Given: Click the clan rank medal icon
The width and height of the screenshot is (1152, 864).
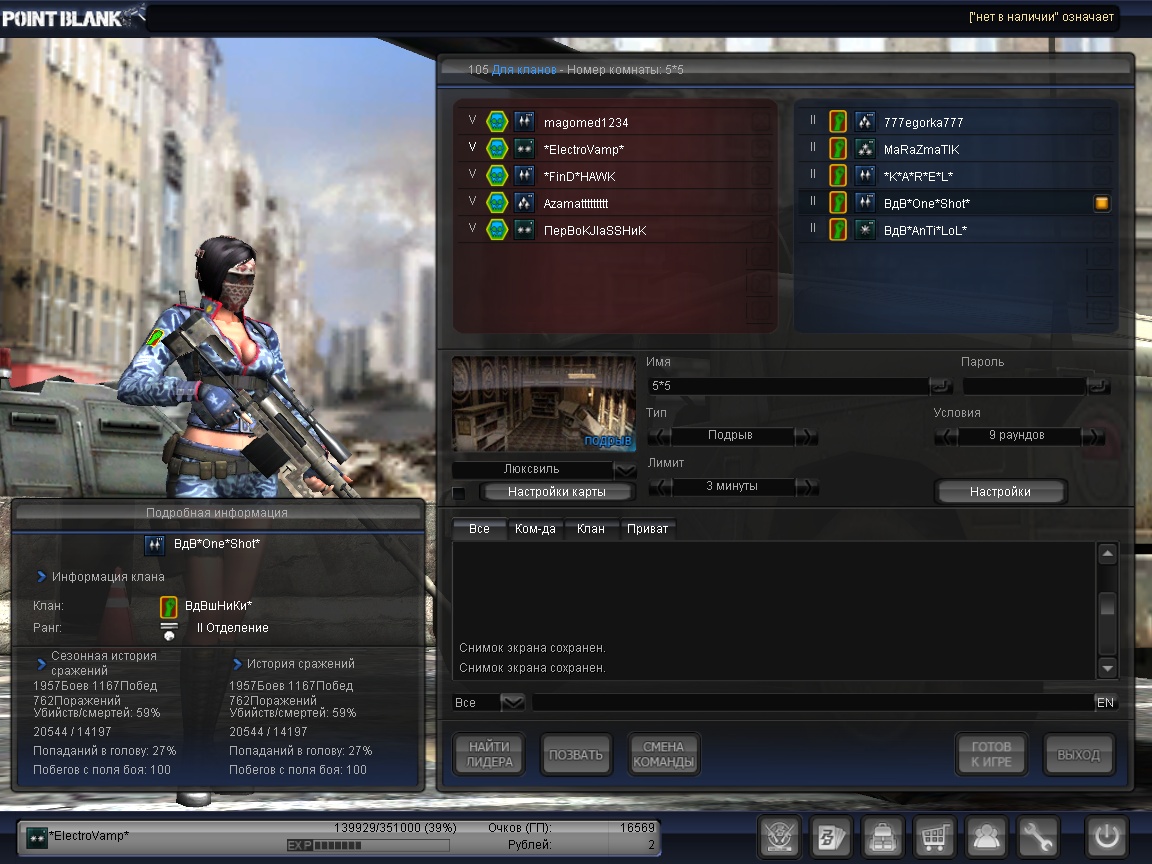Looking at the screenshot, I should (169, 631).
